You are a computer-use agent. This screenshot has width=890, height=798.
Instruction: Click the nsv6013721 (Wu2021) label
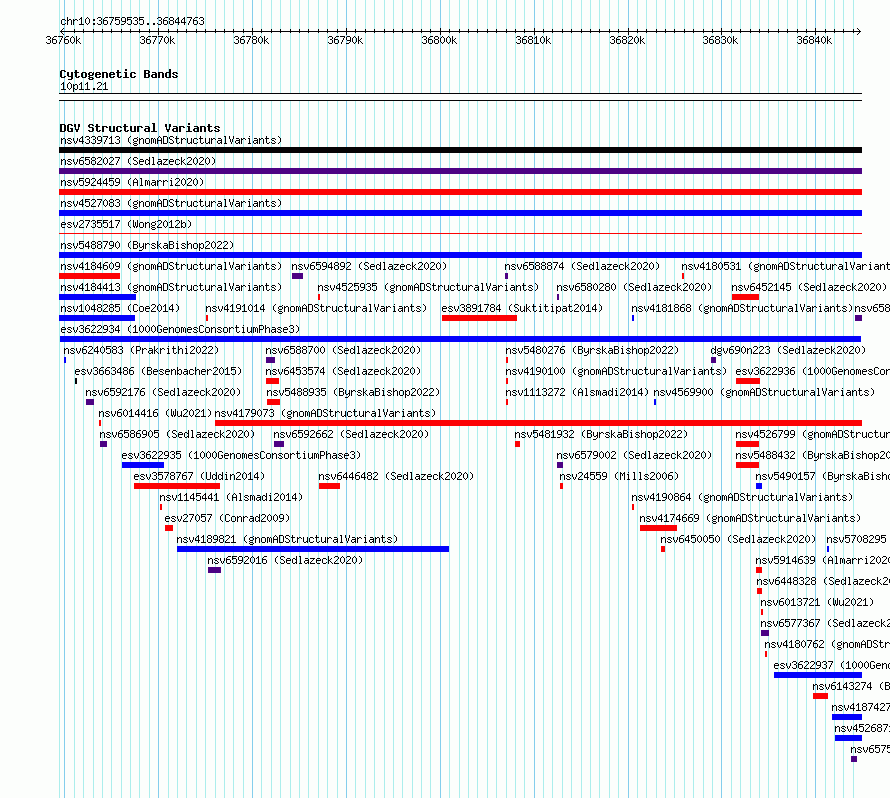coord(817,602)
